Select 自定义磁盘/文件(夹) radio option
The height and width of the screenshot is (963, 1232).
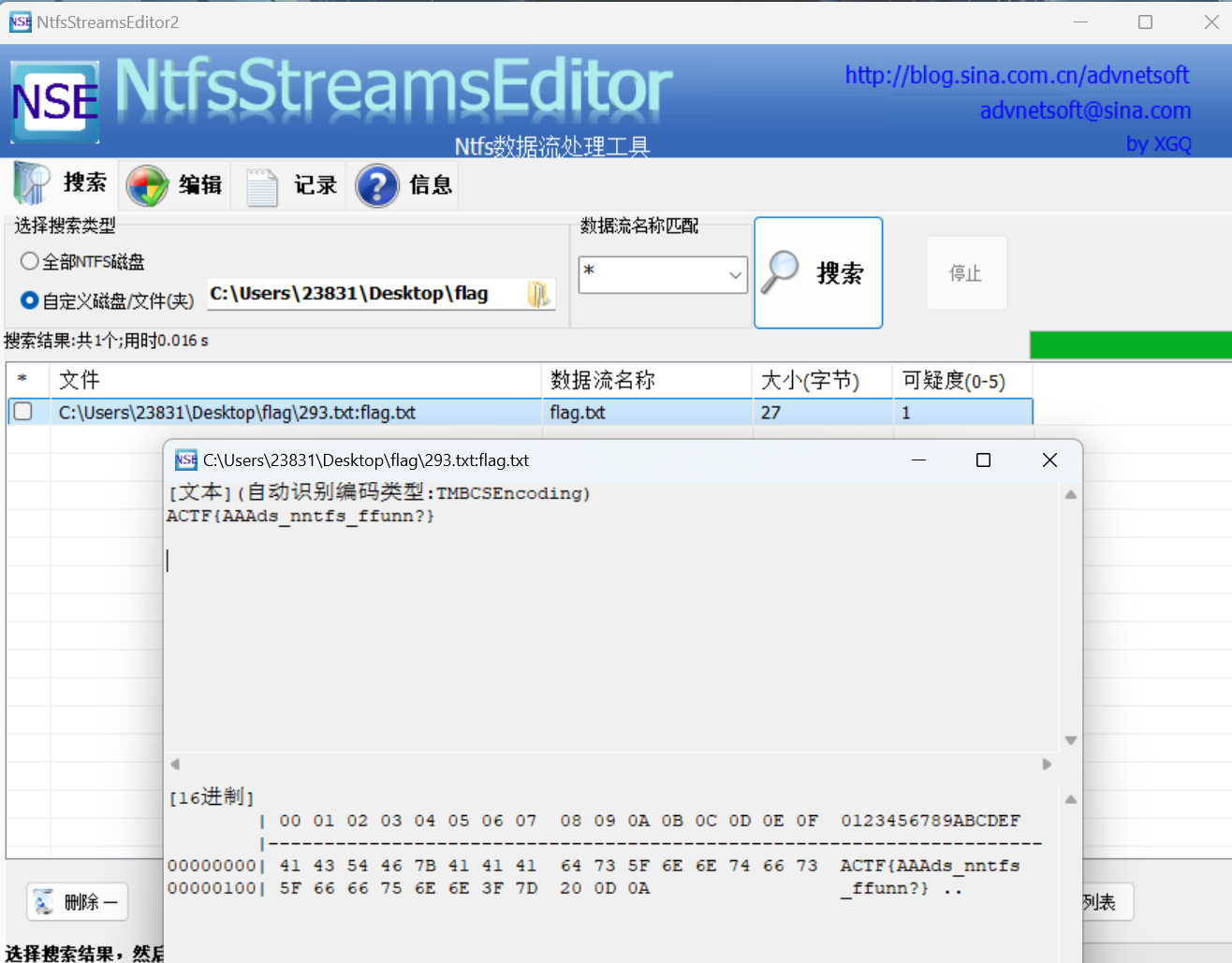click(107, 300)
